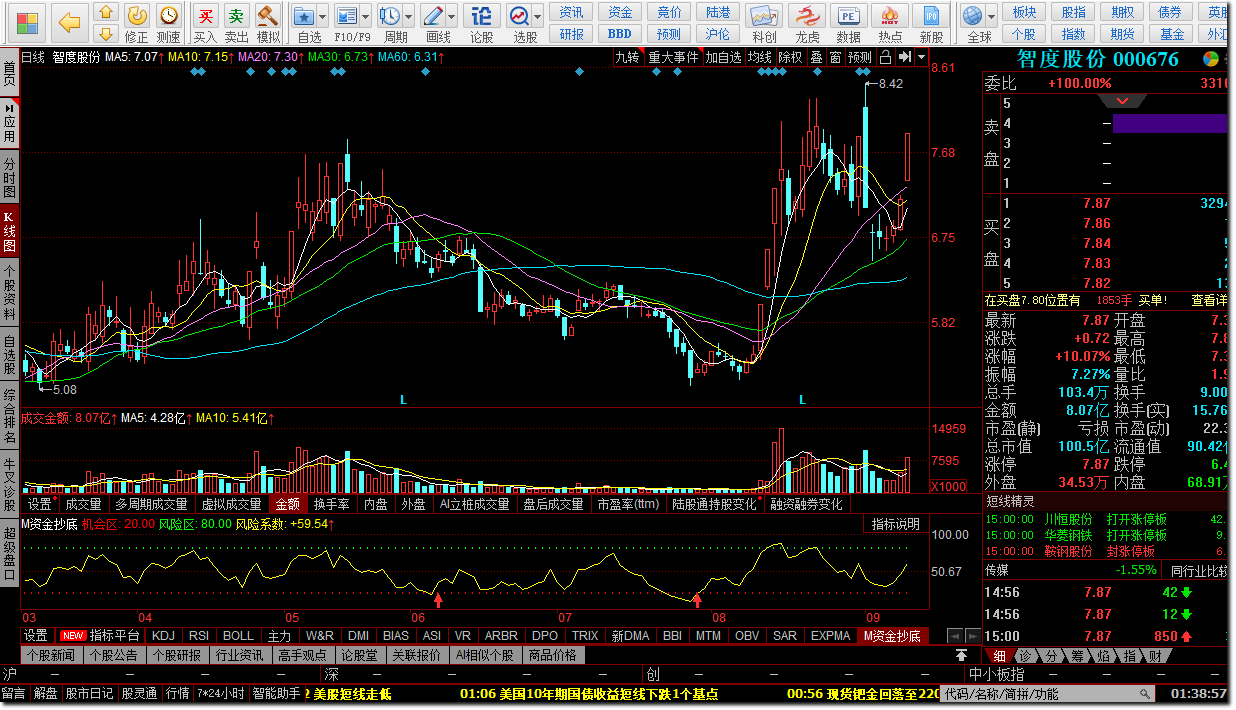The height and width of the screenshot is (710, 1236).
Task: Expand the 选股 dropdown arrow
Action: [538, 17]
